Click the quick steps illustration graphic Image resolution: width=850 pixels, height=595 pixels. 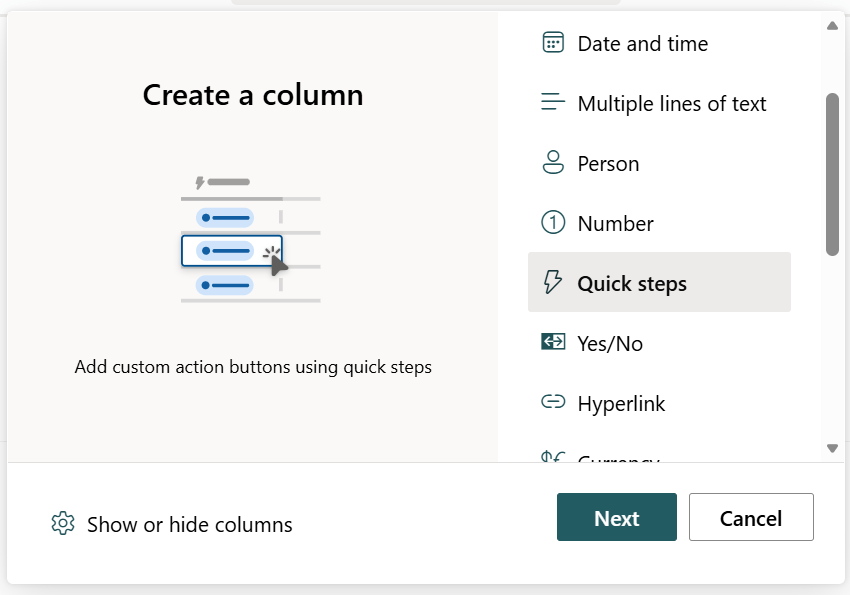click(251, 240)
